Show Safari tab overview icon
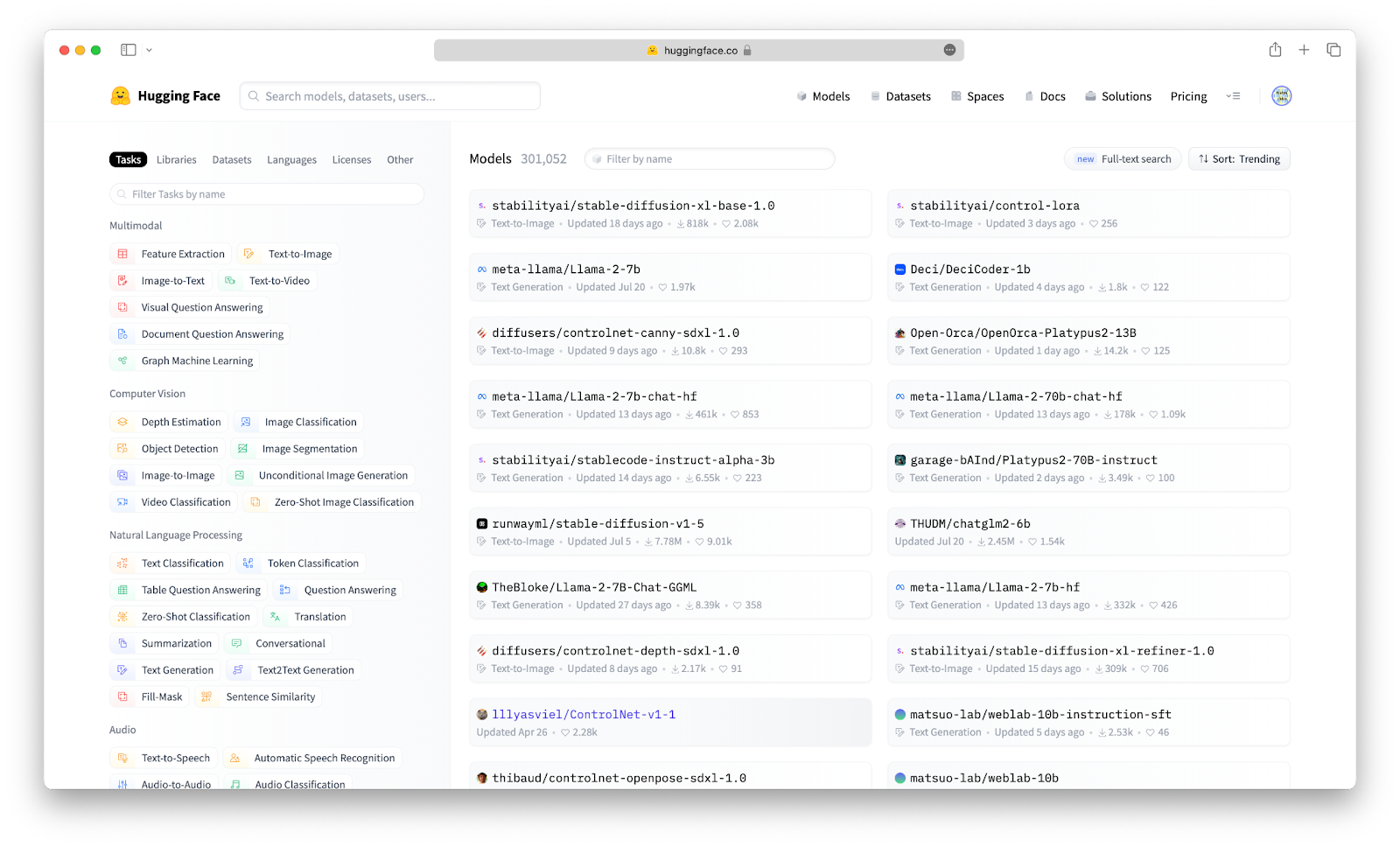The image size is (1400, 847). coord(1333,50)
